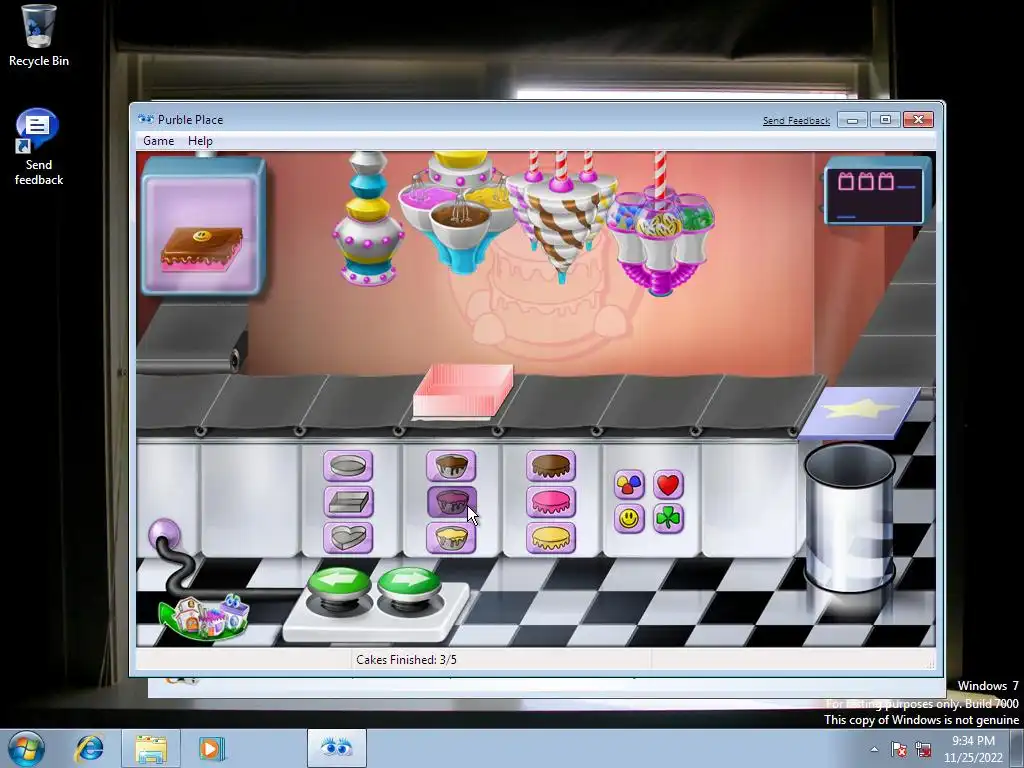Click the network tray icon
Screen dimensions: 1024x768
pos(923,749)
